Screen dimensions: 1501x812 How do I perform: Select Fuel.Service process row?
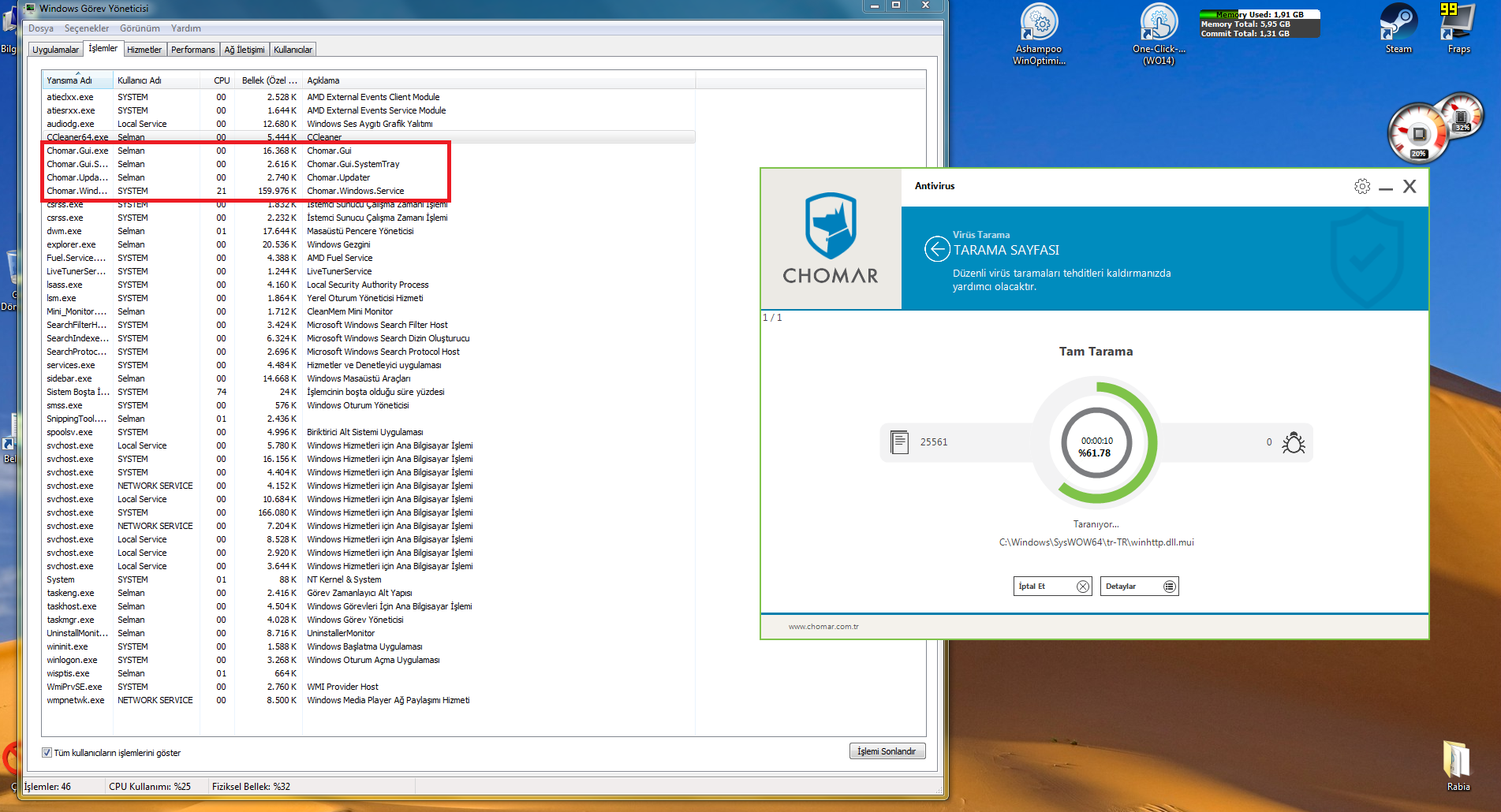click(368, 258)
